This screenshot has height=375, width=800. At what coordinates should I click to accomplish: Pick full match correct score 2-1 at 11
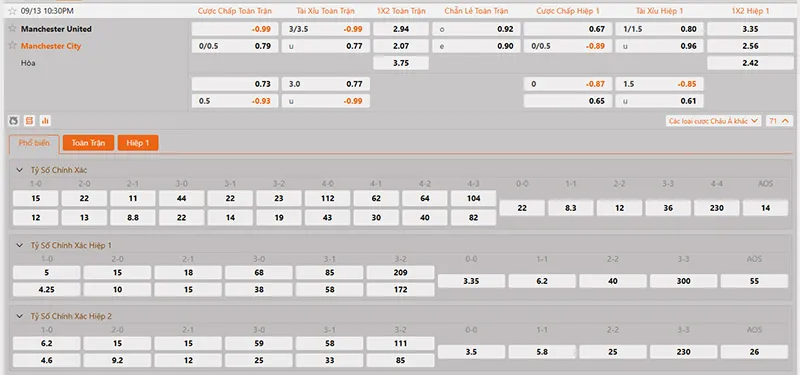tap(133, 198)
